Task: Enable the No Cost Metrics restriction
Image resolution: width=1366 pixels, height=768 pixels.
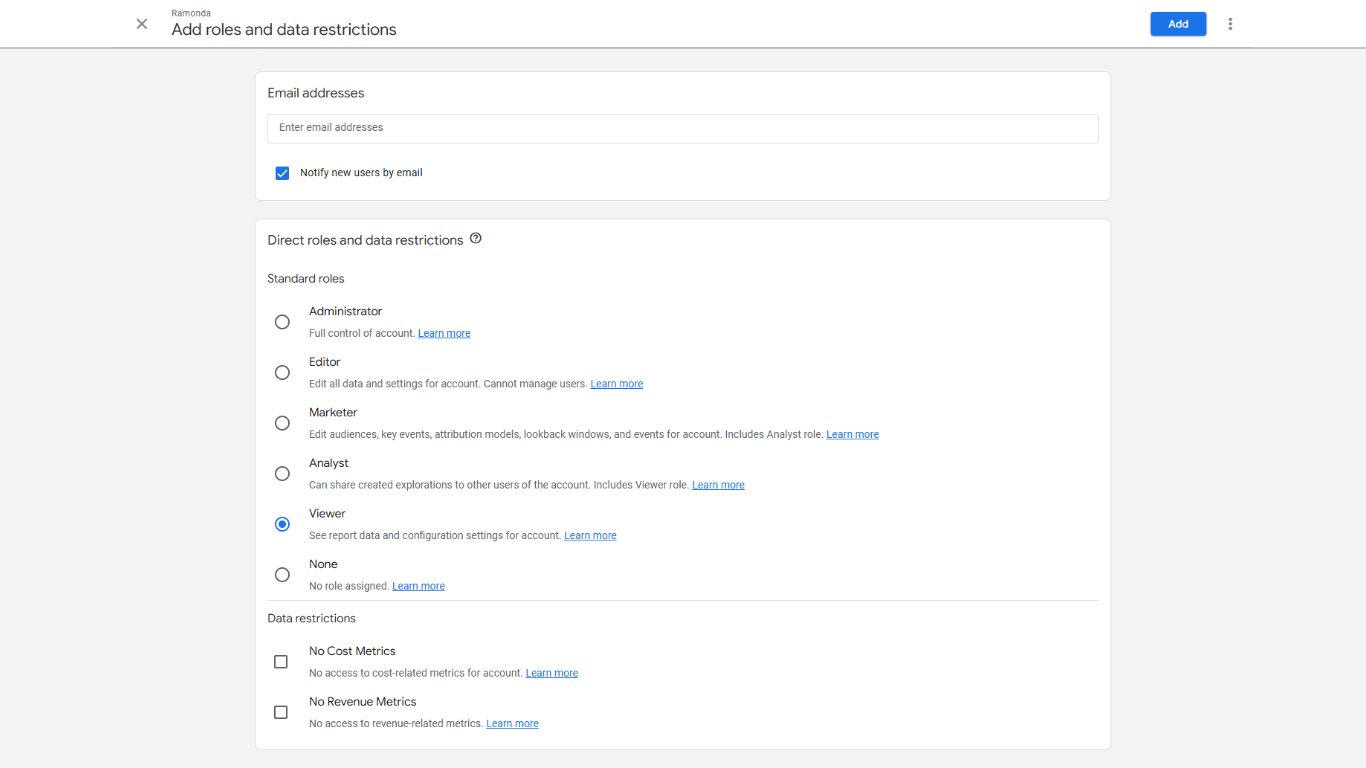Action: tap(281, 661)
